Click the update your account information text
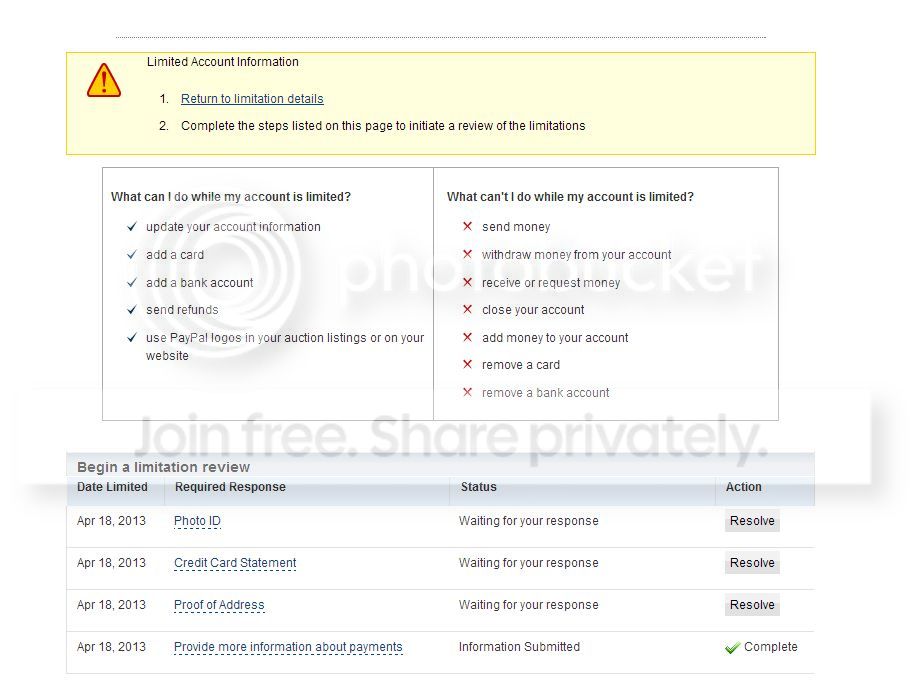Viewport: 915px width, 694px height. [233, 226]
